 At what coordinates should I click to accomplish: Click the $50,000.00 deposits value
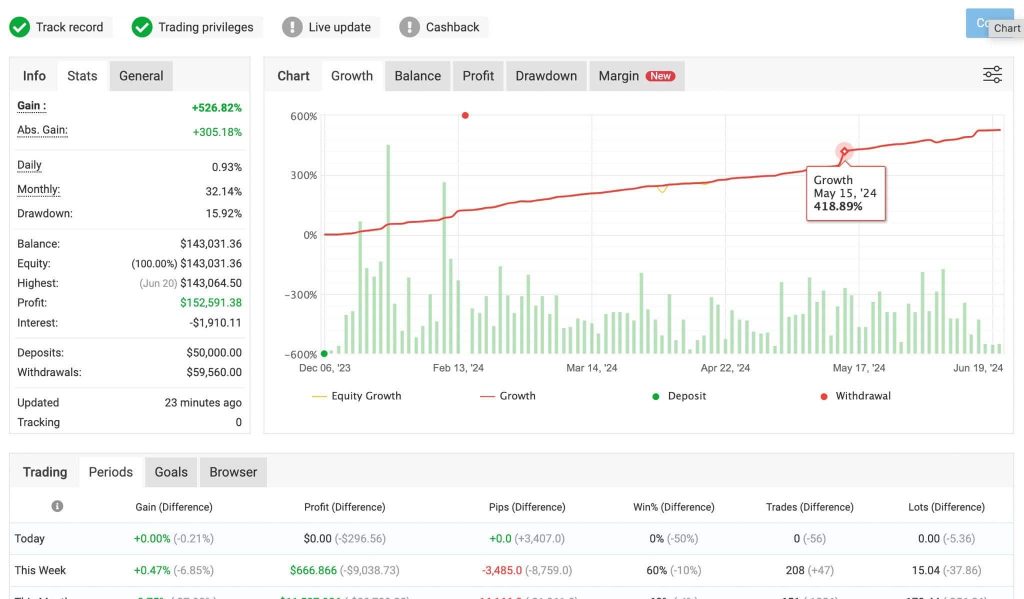pos(214,353)
